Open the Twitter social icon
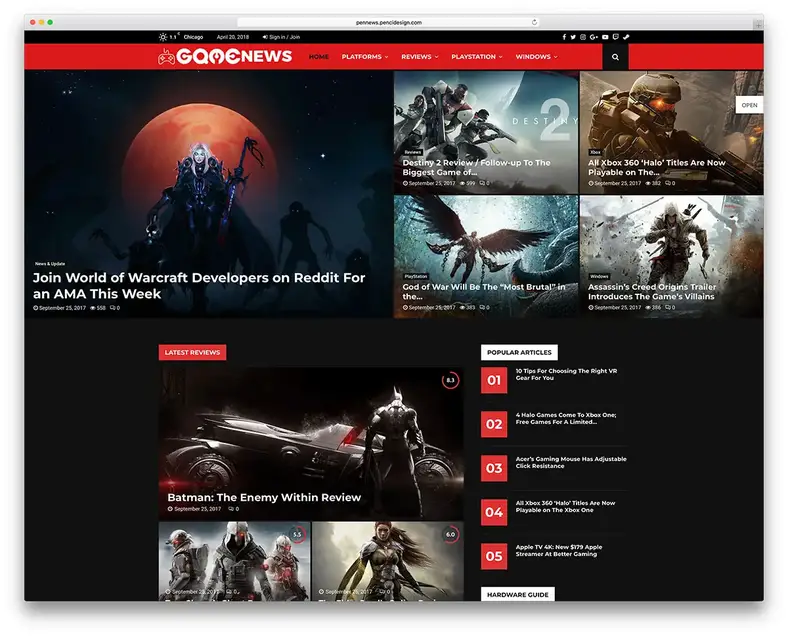This screenshot has height=636, width=788. point(573,37)
